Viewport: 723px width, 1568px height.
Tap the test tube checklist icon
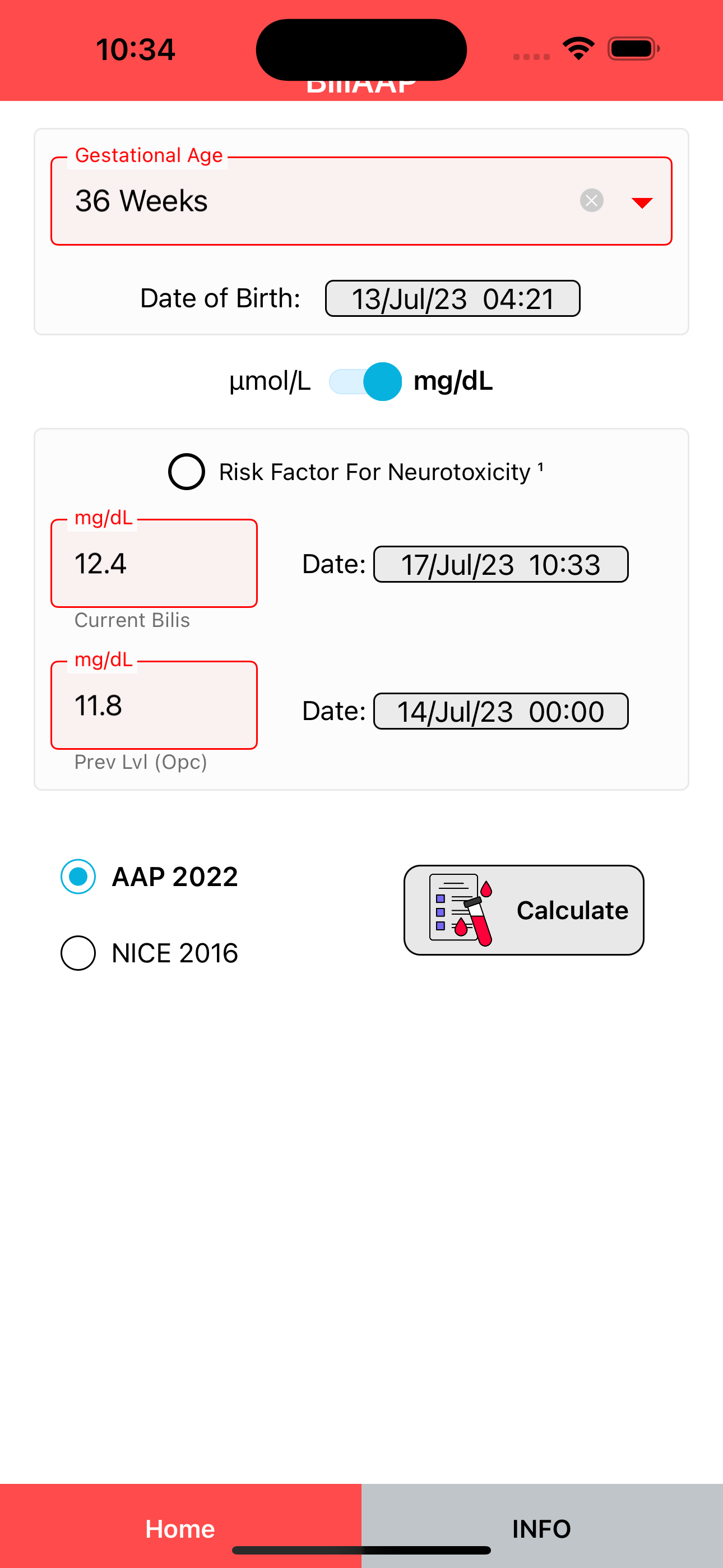(461, 910)
